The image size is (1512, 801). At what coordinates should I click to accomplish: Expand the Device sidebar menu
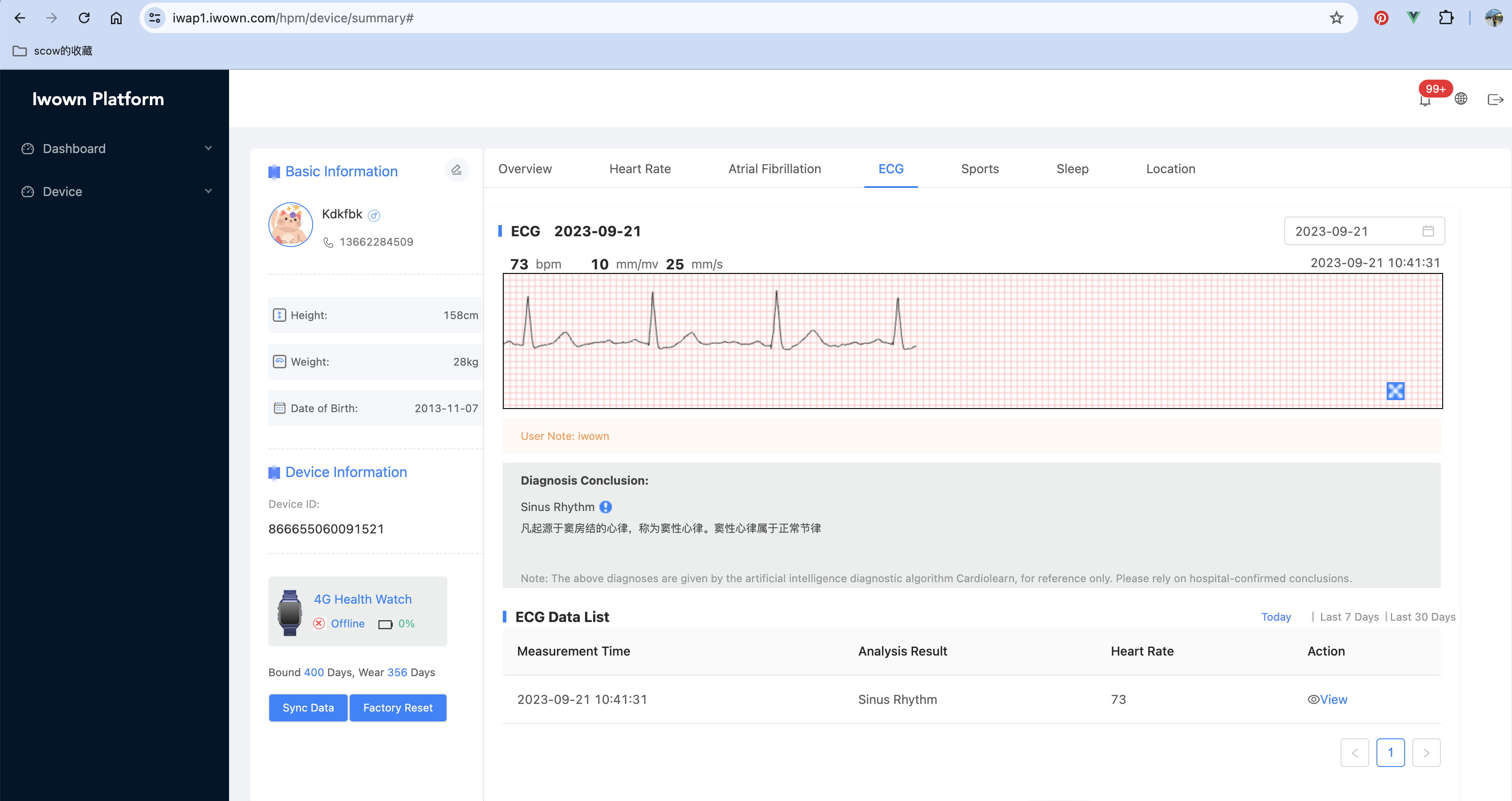115,192
